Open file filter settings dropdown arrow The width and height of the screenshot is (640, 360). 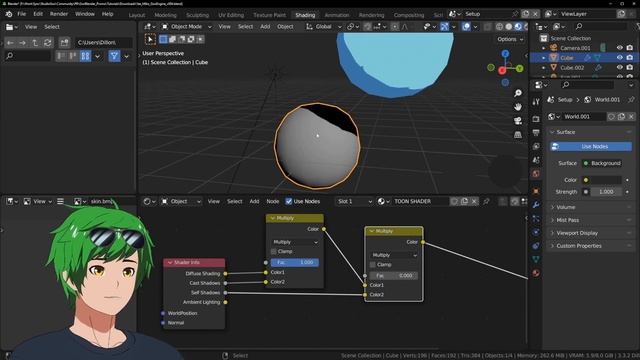(x=127, y=56)
